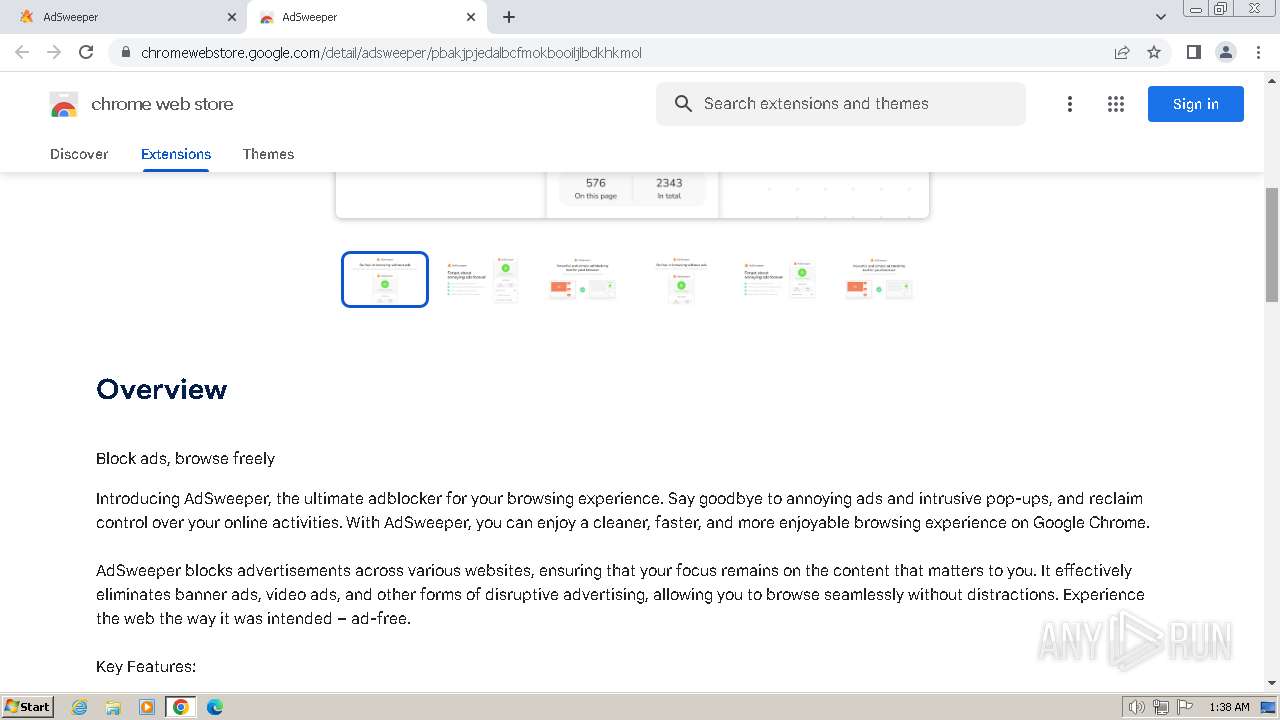Click the Overview heading
1280x720 pixels.
click(x=162, y=389)
